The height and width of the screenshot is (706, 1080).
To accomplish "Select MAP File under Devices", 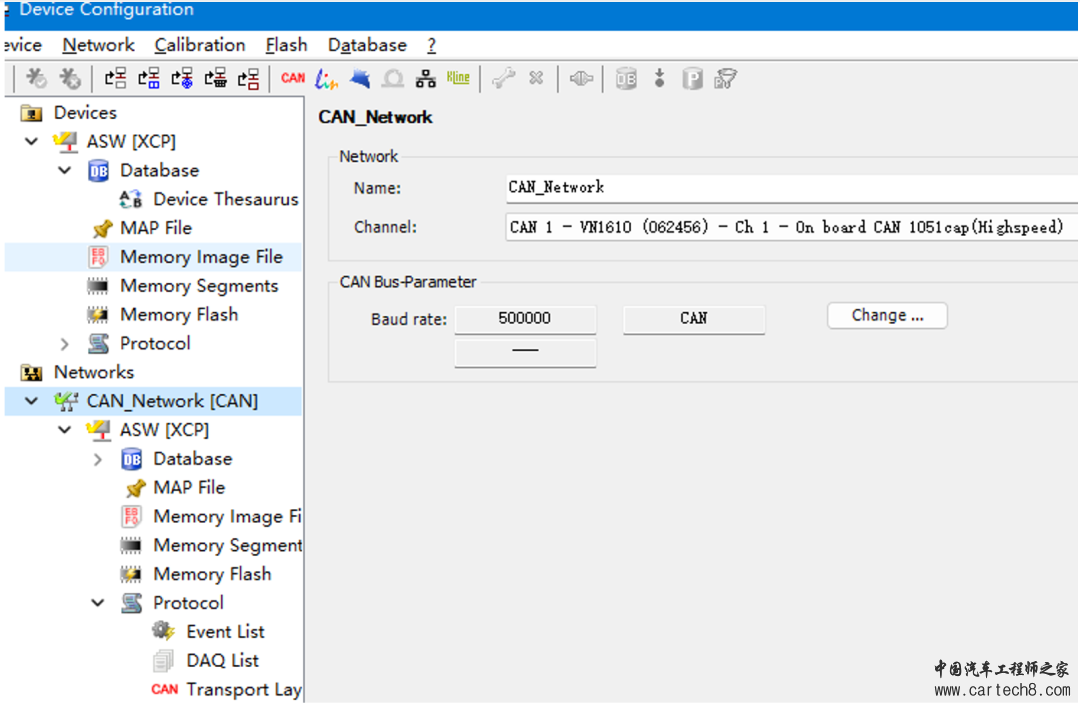I will [156, 228].
